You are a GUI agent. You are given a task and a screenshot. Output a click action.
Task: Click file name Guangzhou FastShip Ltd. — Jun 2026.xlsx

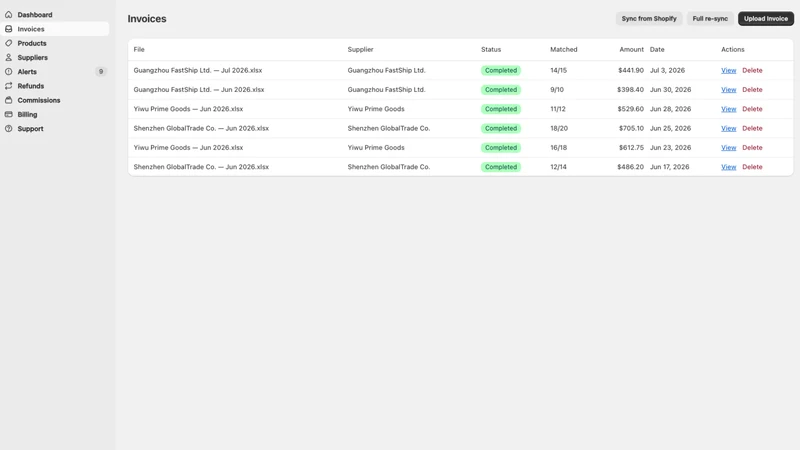click(198, 90)
